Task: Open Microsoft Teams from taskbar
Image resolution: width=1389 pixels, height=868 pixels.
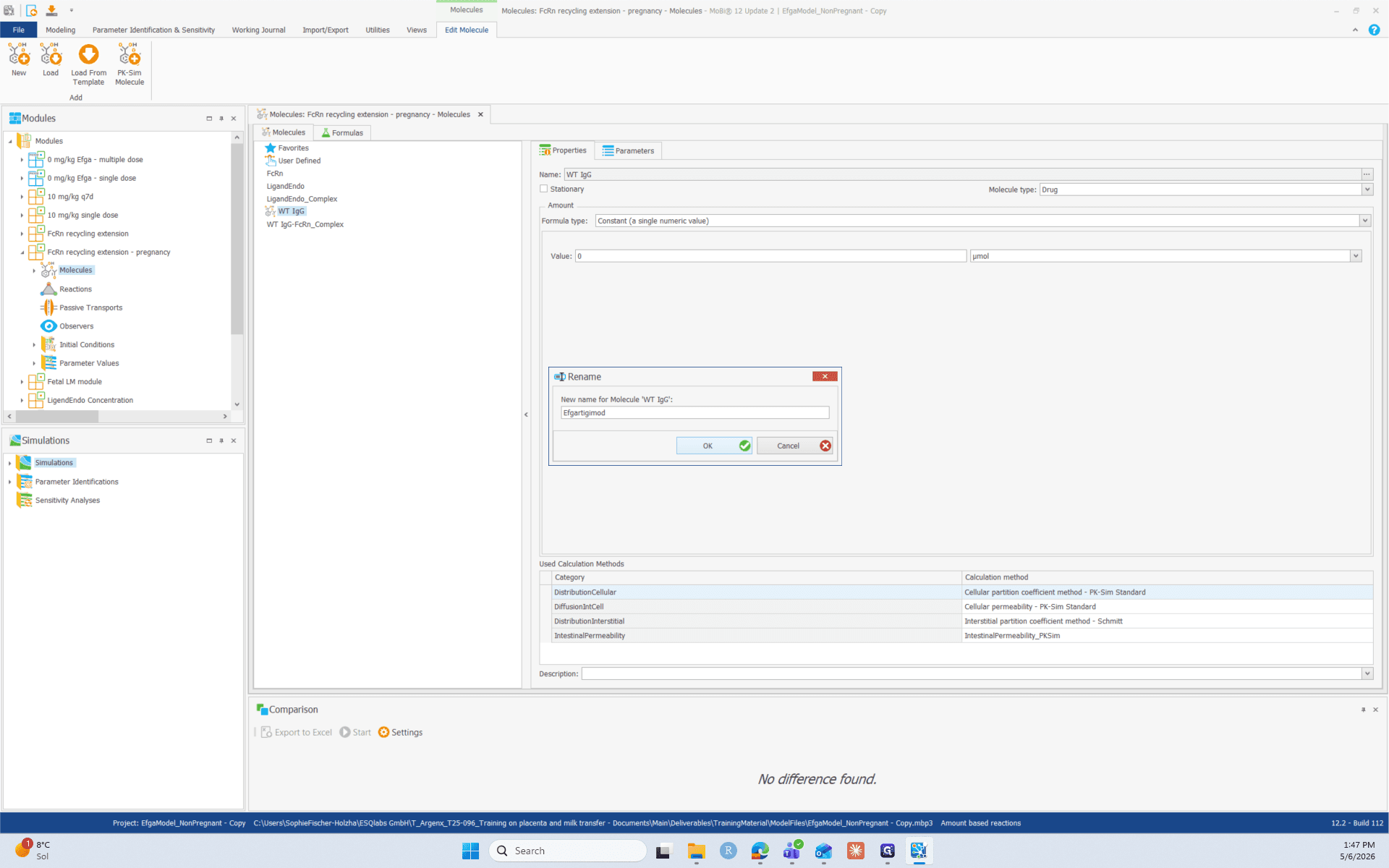Action: coord(792,851)
